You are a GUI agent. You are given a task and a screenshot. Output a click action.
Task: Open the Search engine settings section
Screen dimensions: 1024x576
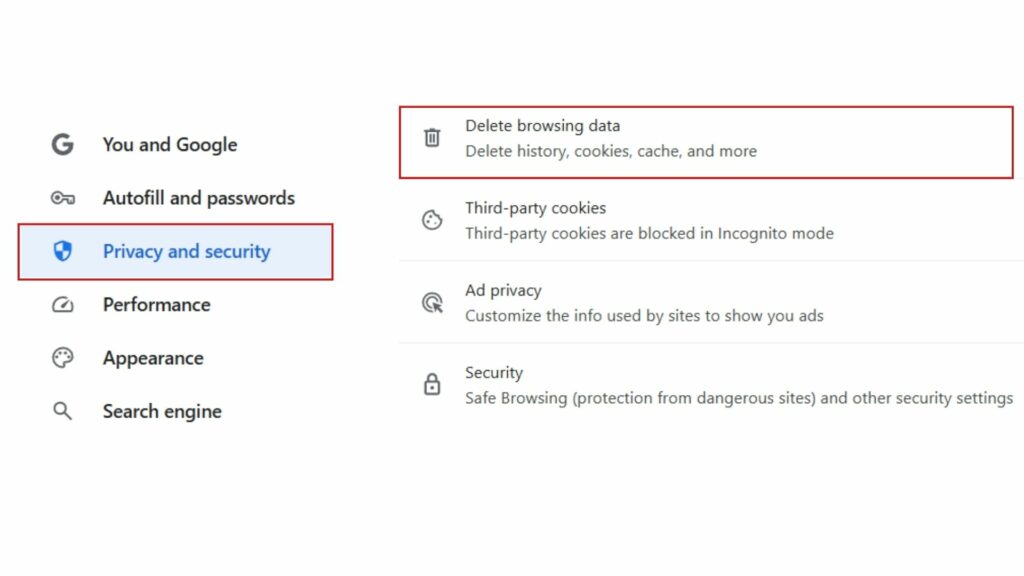point(162,411)
